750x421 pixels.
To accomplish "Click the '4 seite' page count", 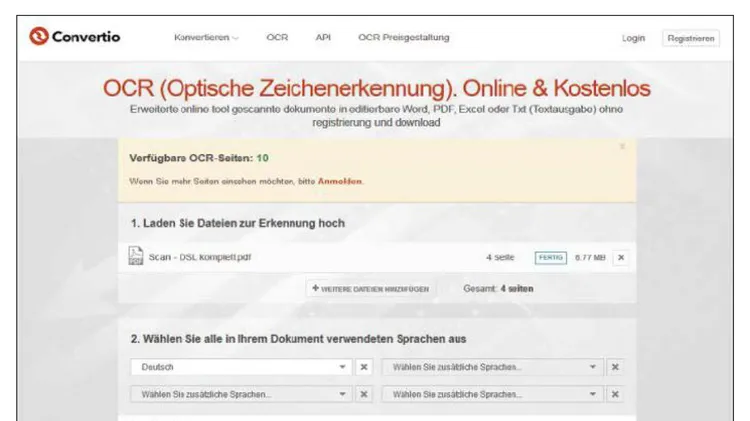I will pyautogui.click(x=500, y=257).
